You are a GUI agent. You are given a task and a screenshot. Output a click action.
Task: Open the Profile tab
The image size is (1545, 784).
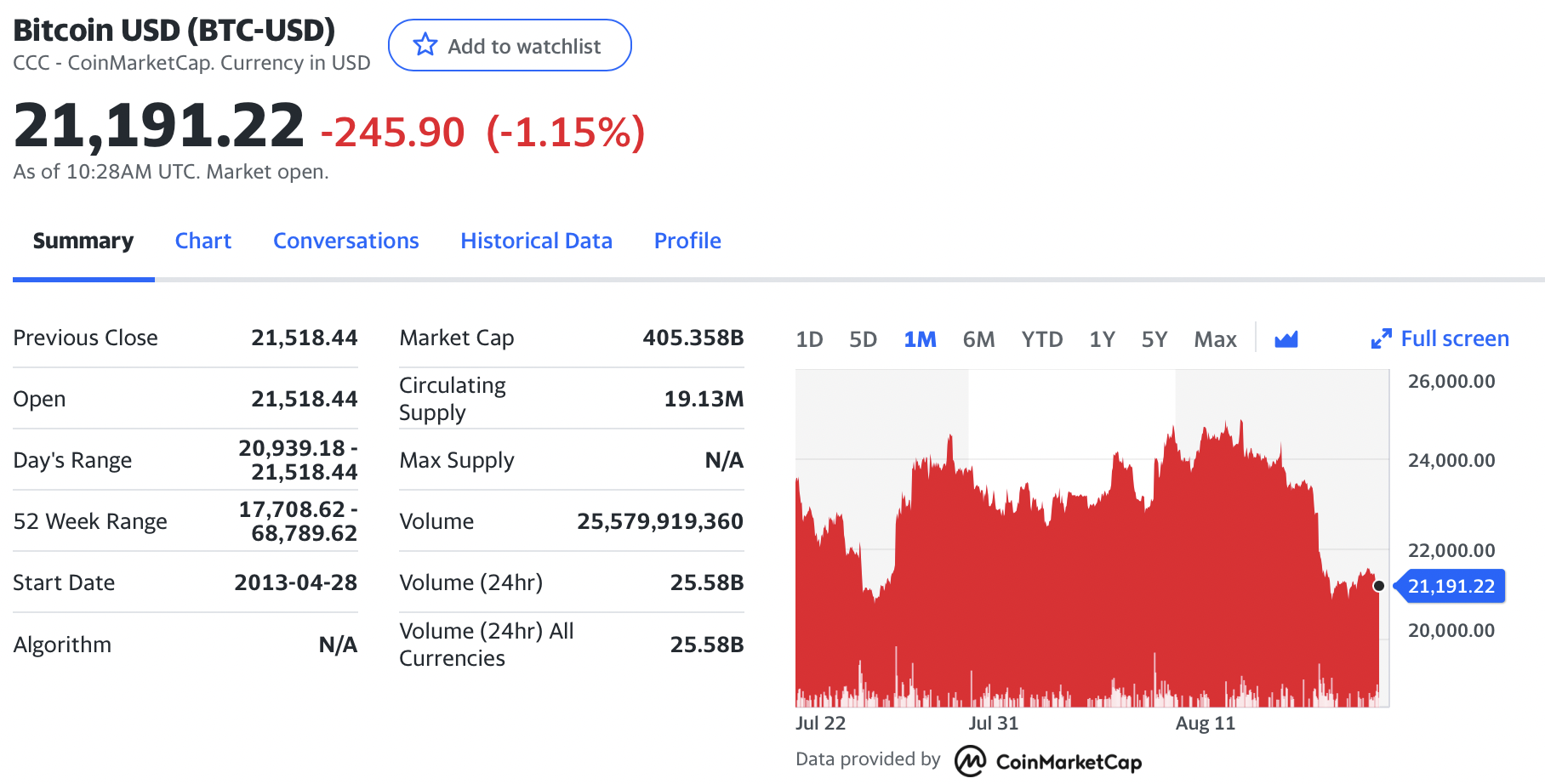tap(687, 241)
